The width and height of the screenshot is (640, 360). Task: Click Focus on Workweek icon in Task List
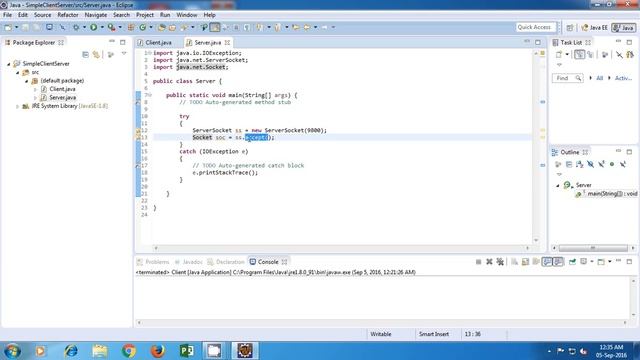click(x=605, y=54)
